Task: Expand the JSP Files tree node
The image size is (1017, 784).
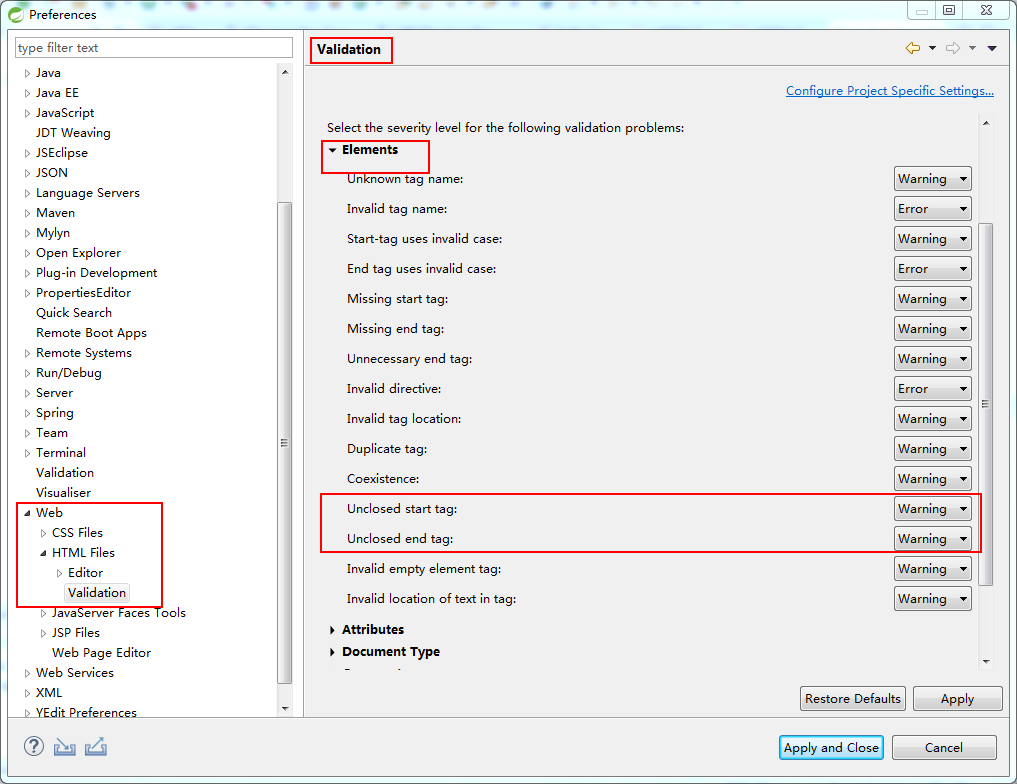Action: [x=43, y=632]
